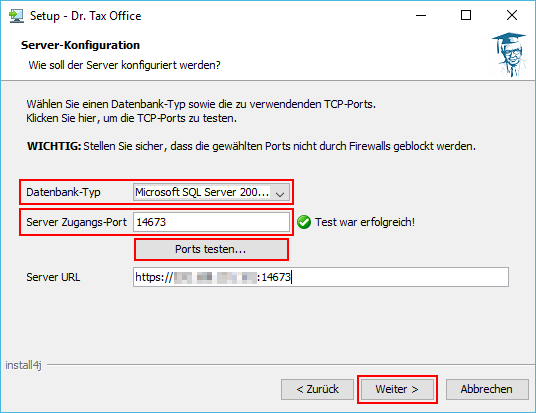Close the setup window with X

point(512,15)
